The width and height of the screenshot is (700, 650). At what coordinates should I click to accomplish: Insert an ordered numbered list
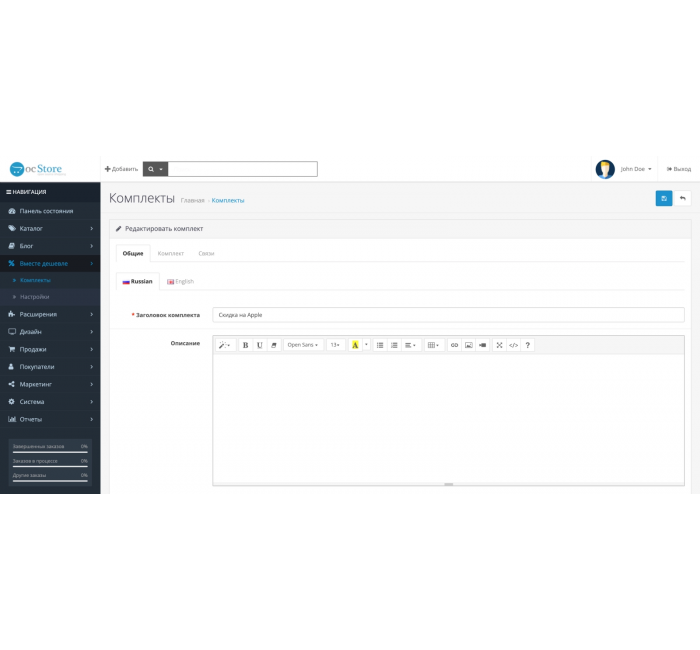(394, 345)
